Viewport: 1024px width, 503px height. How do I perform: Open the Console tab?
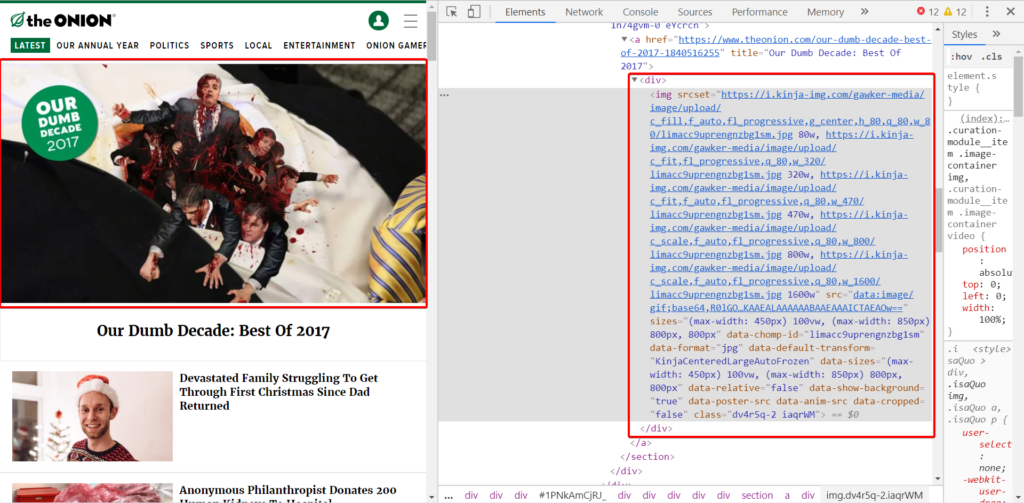tap(641, 12)
